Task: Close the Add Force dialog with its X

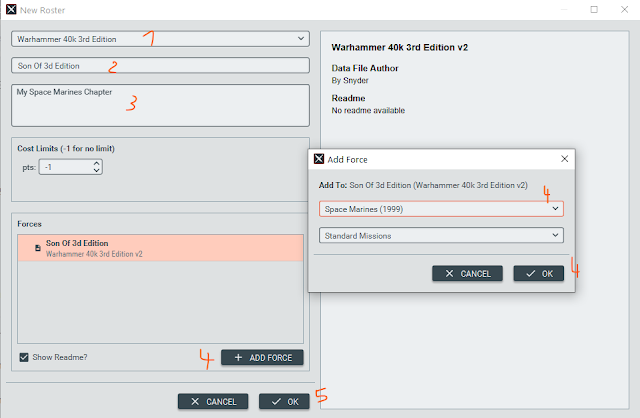Action: pyautogui.click(x=564, y=159)
